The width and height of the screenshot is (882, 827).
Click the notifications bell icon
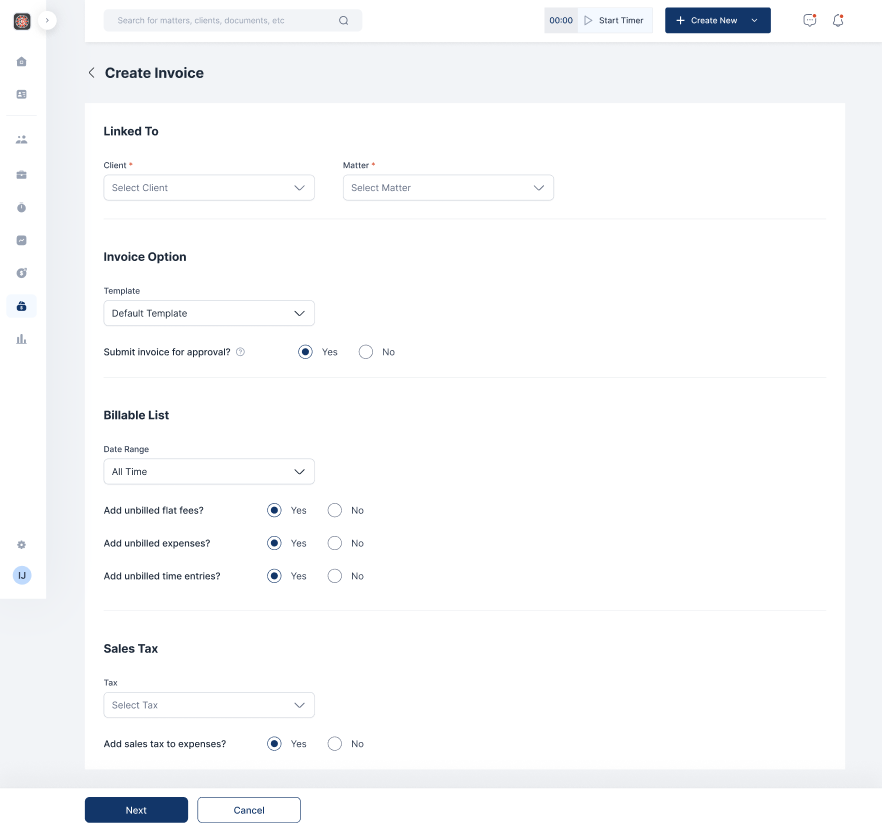pyautogui.click(x=838, y=20)
